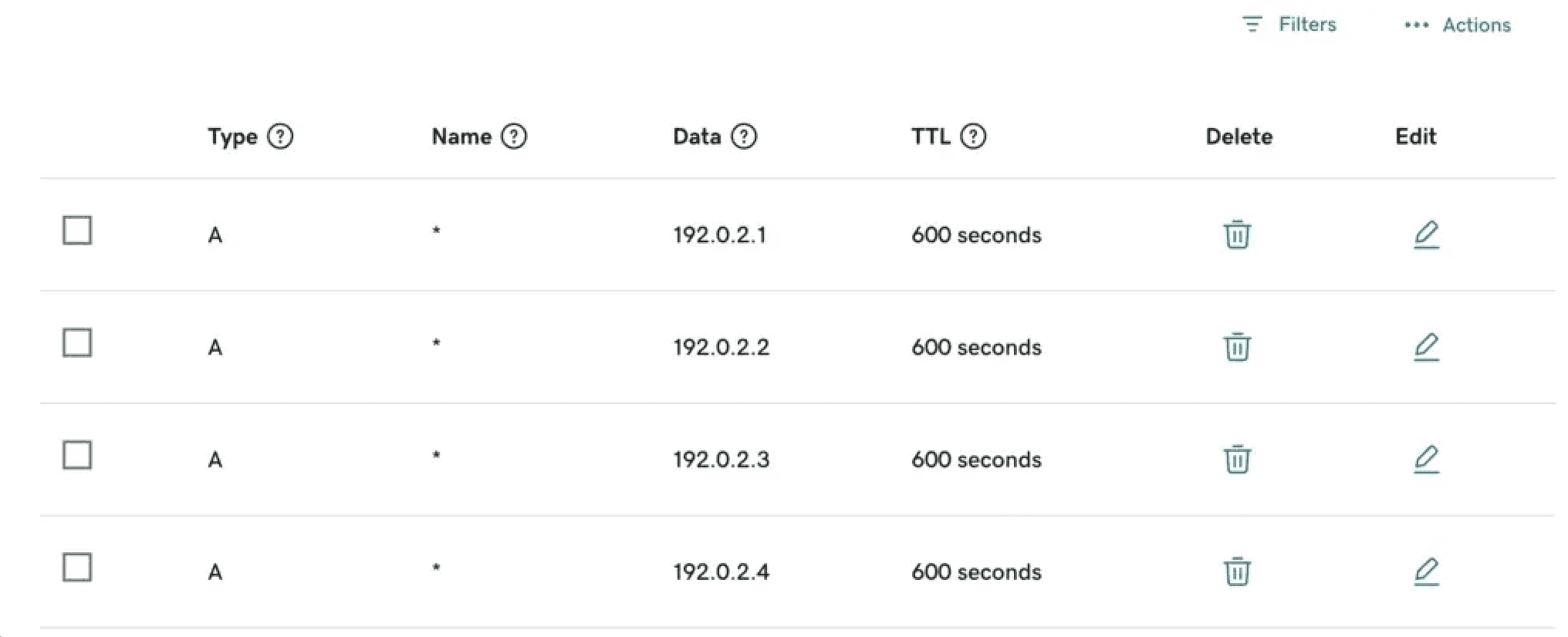This screenshot has height=637, width=1568.
Task: Mark the checkbox beside 192.0.2.4
Action: point(77,568)
